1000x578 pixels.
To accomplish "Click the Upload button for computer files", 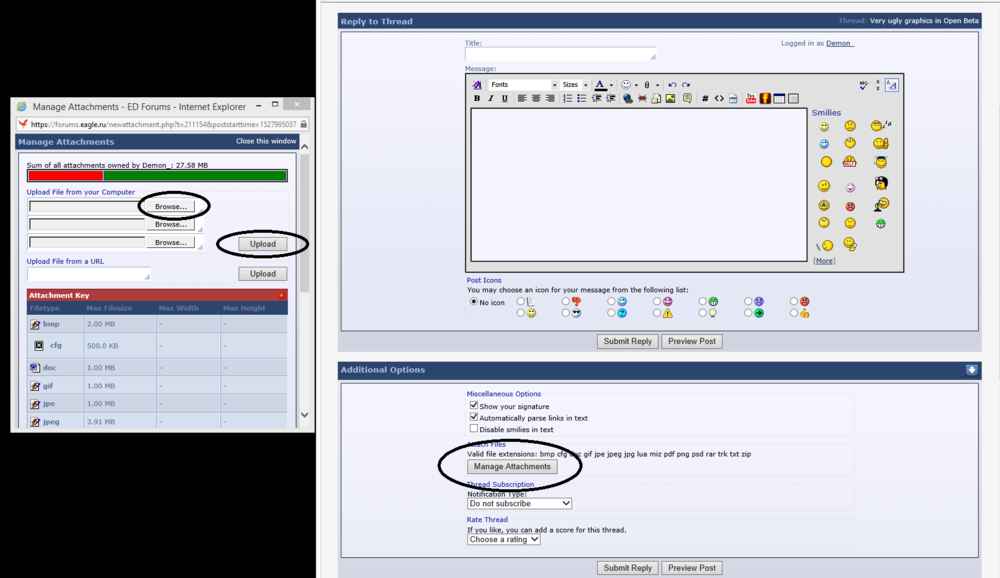I will click(263, 244).
